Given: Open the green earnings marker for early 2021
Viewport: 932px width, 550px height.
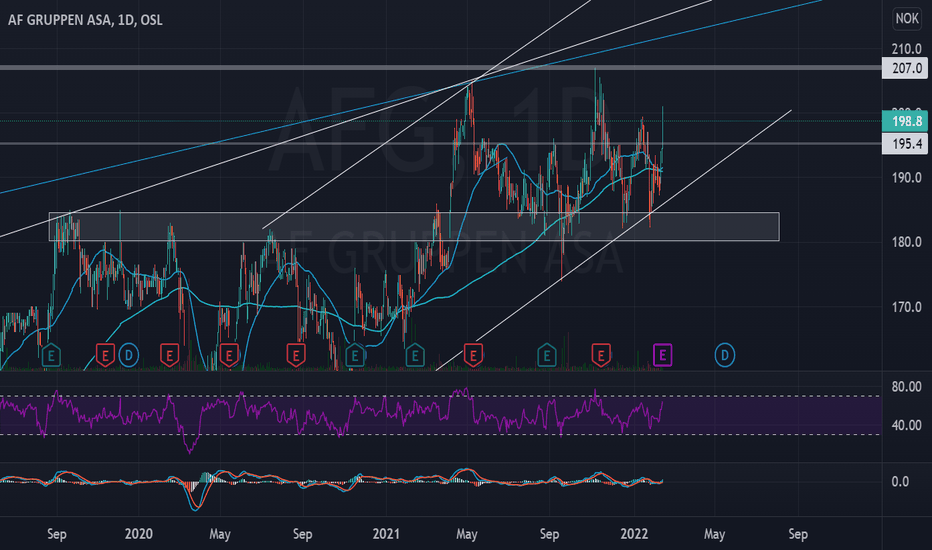Looking at the screenshot, I should pyautogui.click(x=415, y=356).
